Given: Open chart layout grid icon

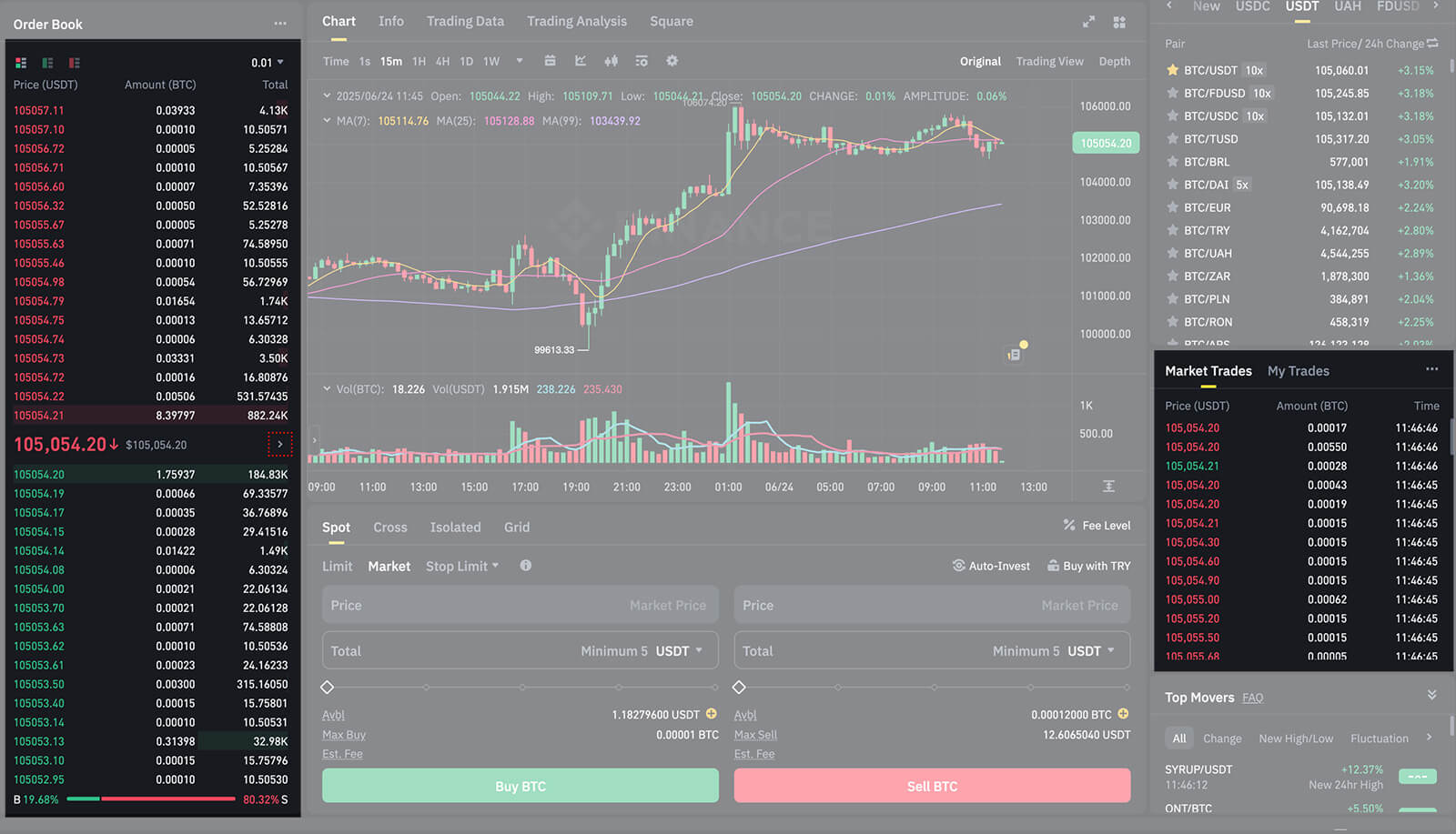Looking at the screenshot, I should pos(1119,22).
